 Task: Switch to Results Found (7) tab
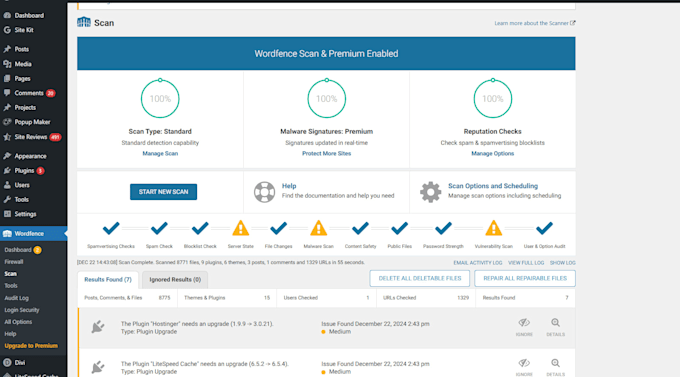pyautogui.click(x=108, y=280)
